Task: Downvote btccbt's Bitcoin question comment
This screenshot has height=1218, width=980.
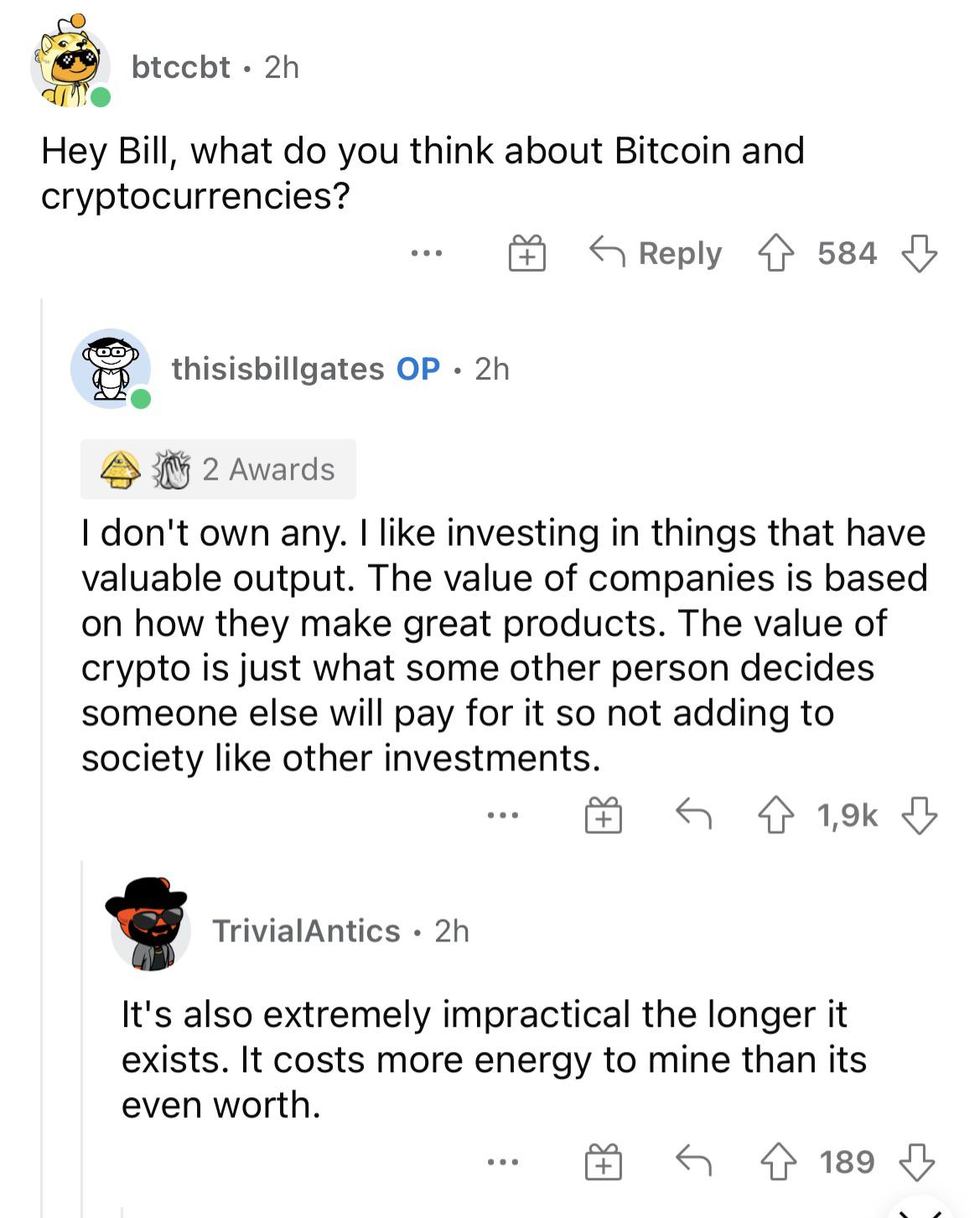Action: click(919, 253)
